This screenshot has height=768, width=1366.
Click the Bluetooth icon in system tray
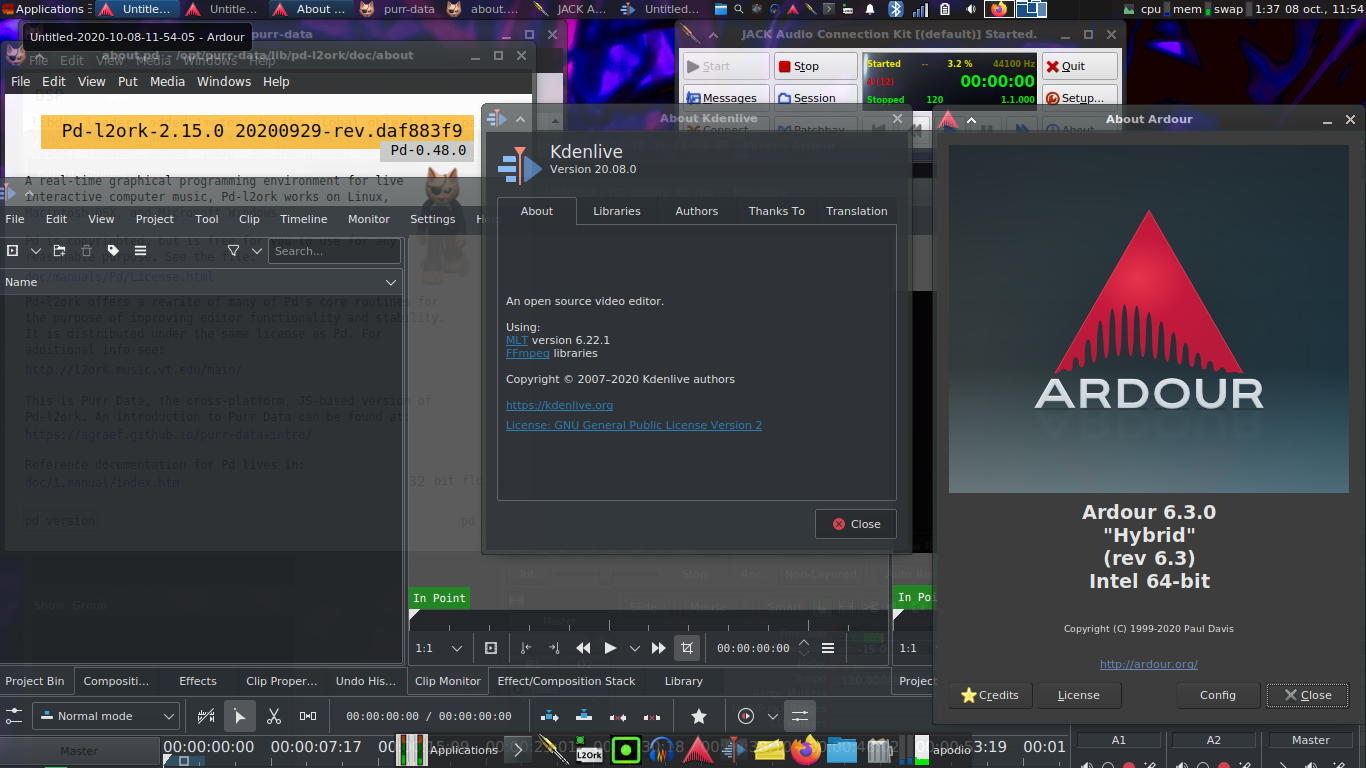pos(896,9)
